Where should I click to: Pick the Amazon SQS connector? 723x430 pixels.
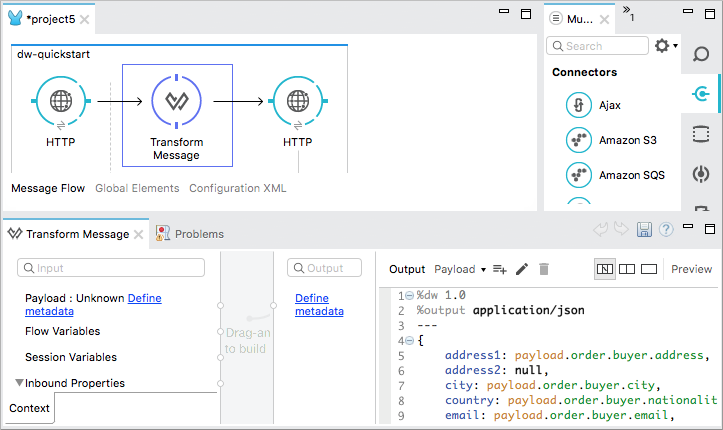579,175
